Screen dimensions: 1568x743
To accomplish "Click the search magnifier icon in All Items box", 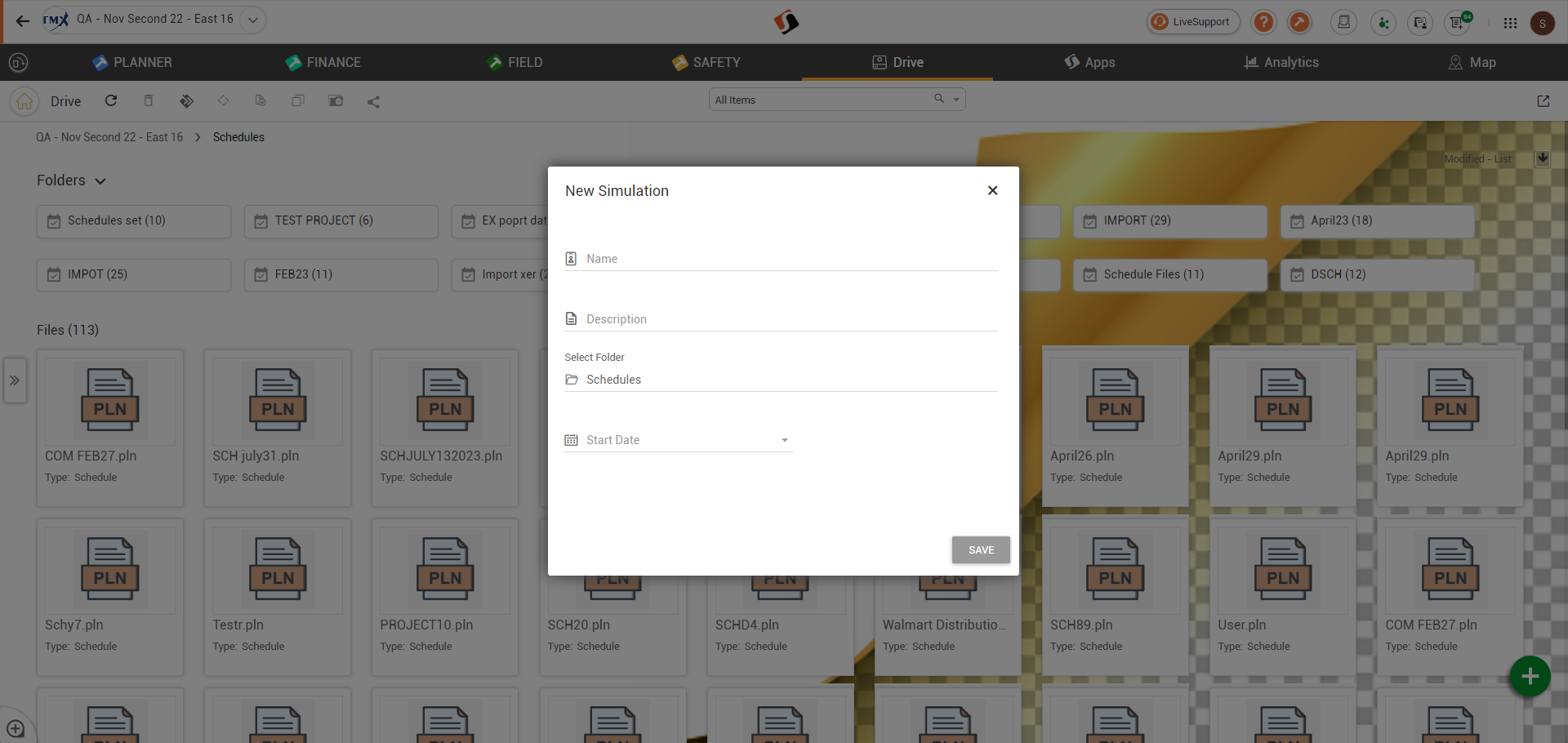I will pyautogui.click(x=939, y=99).
